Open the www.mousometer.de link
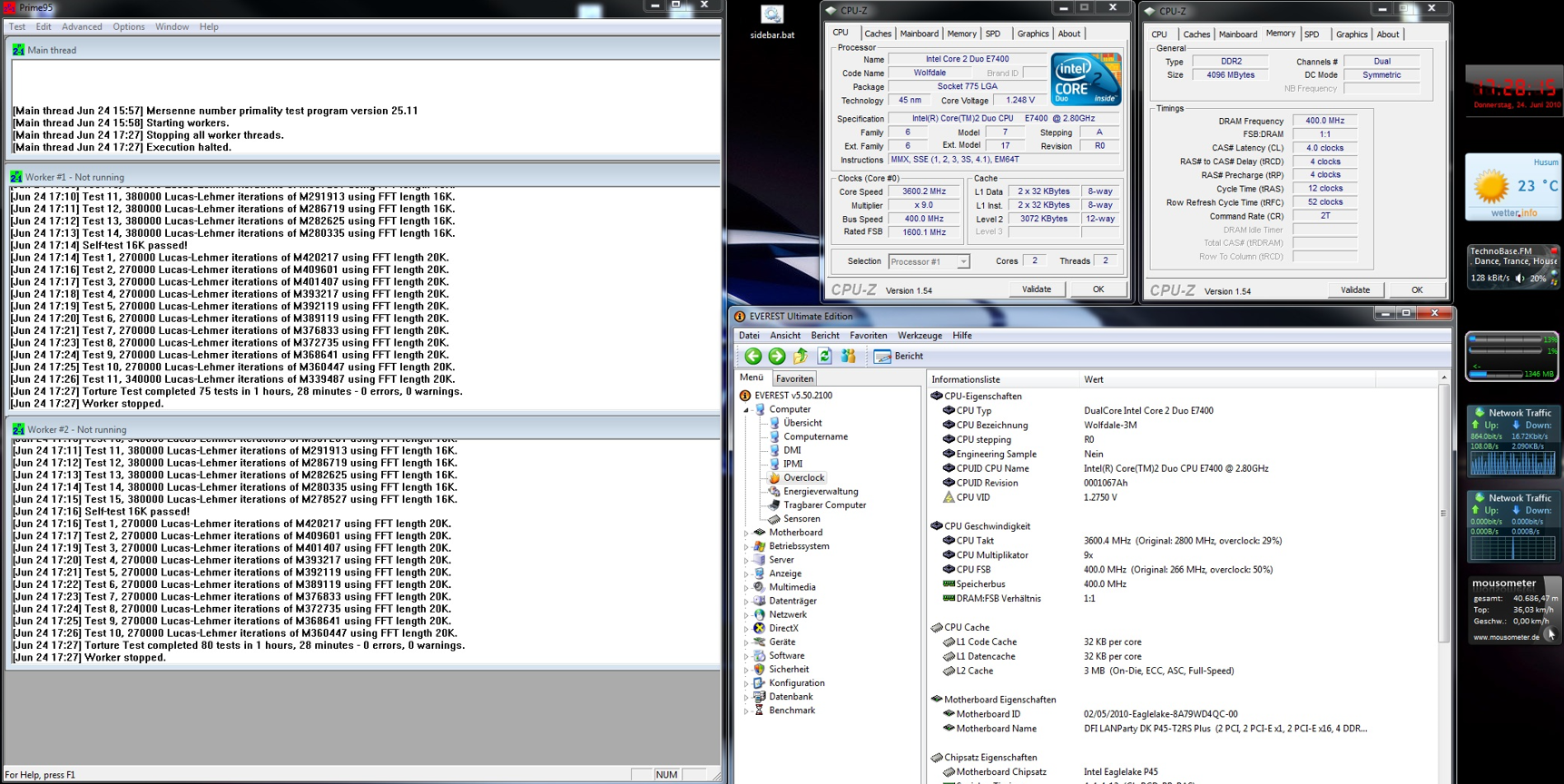This screenshot has width=1564, height=784. [x=1504, y=637]
